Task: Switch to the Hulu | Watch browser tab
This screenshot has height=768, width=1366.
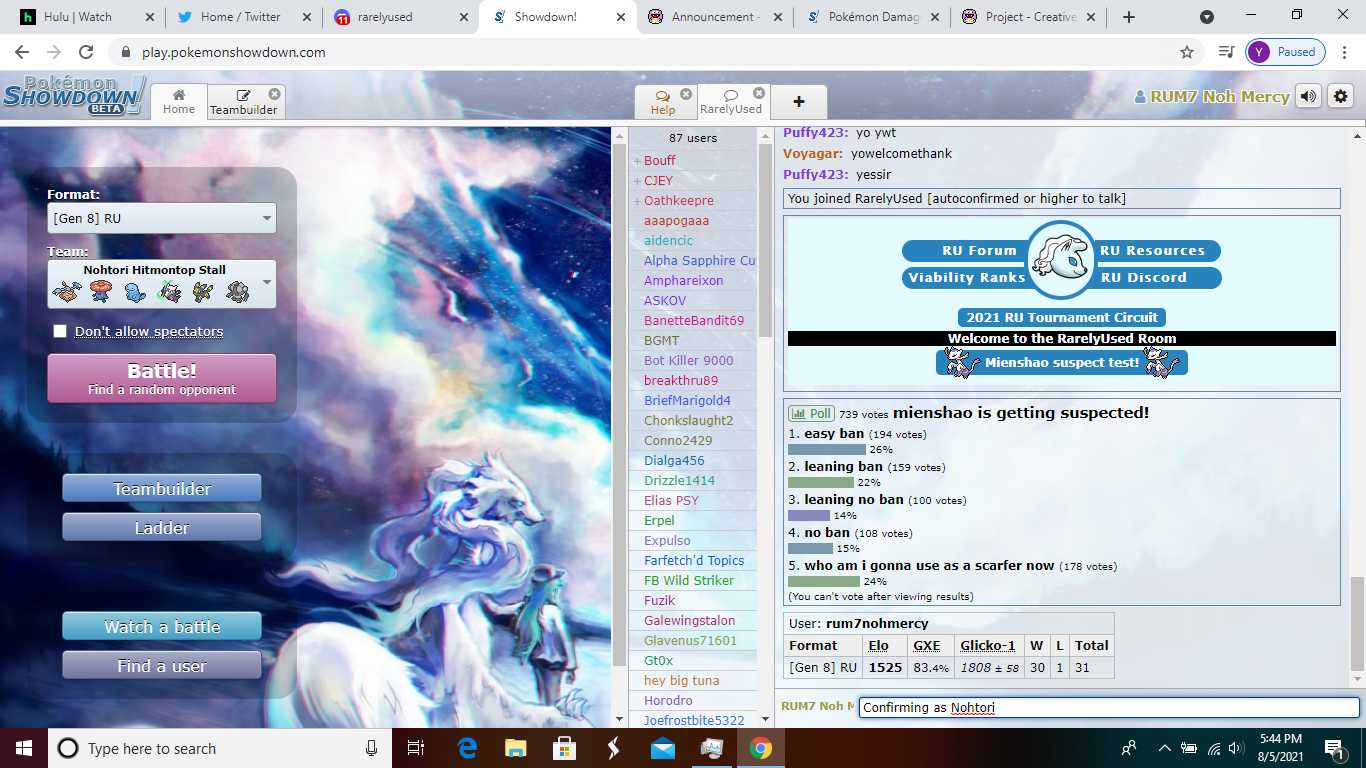Action: 88,17
